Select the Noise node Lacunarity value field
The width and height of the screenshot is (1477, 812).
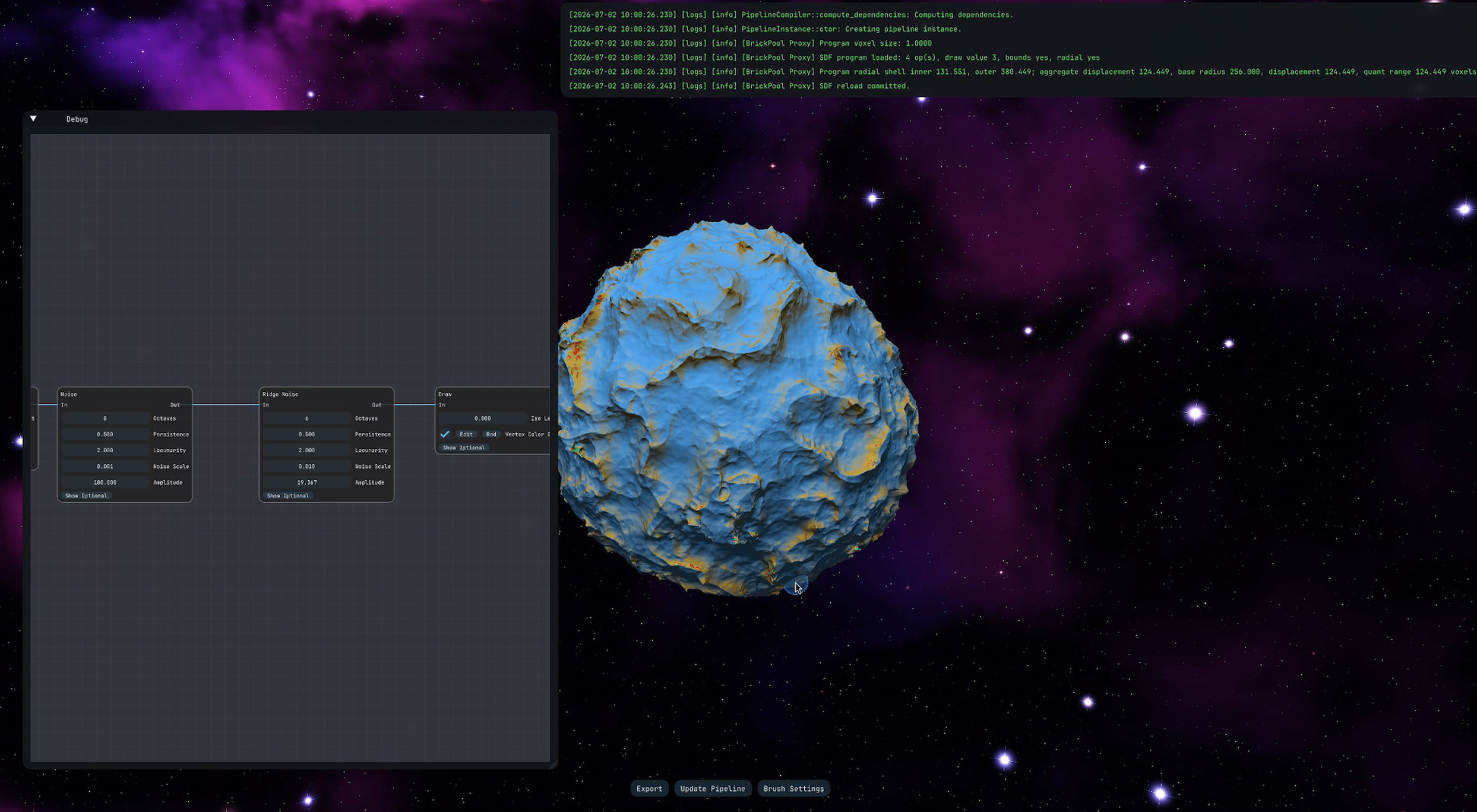pos(105,451)
